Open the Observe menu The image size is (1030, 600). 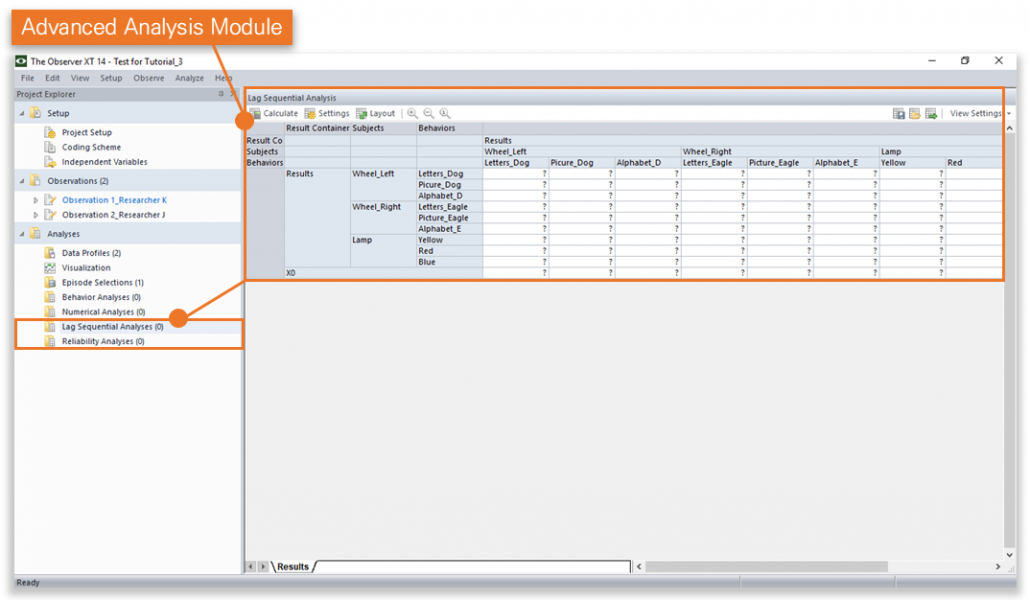pos(149,78)
